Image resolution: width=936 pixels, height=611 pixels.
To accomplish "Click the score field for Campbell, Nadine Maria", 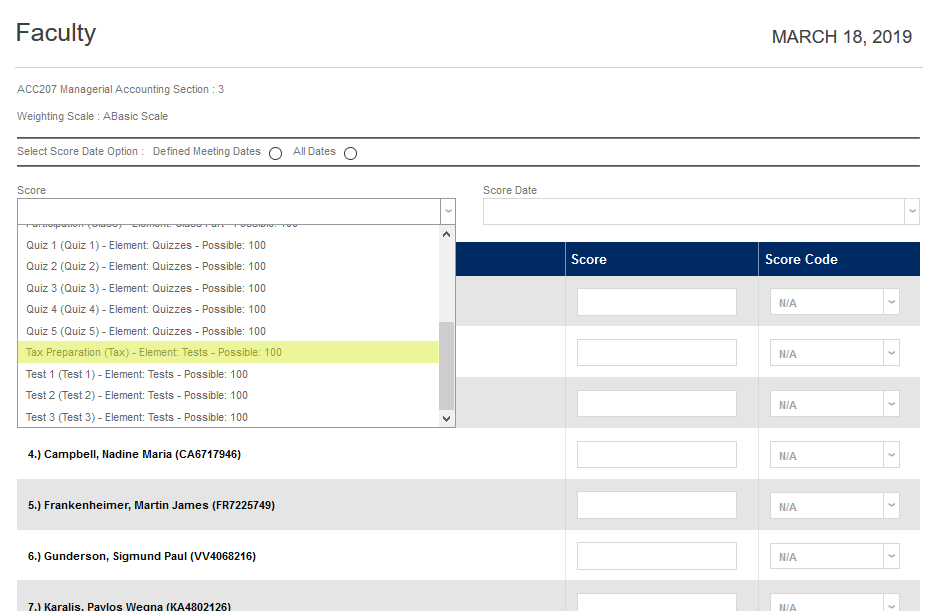I will pyautogui.click(x=656, y=454).
